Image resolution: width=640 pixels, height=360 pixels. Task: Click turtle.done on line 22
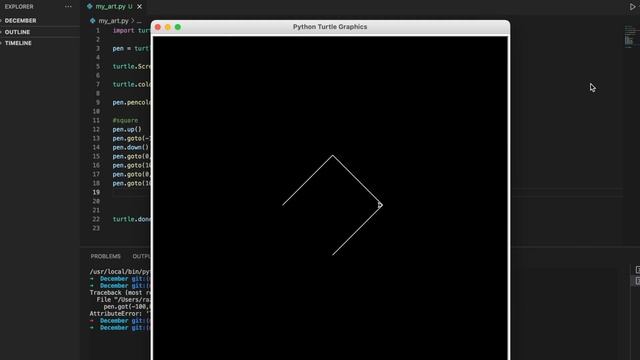coord(131,219)
